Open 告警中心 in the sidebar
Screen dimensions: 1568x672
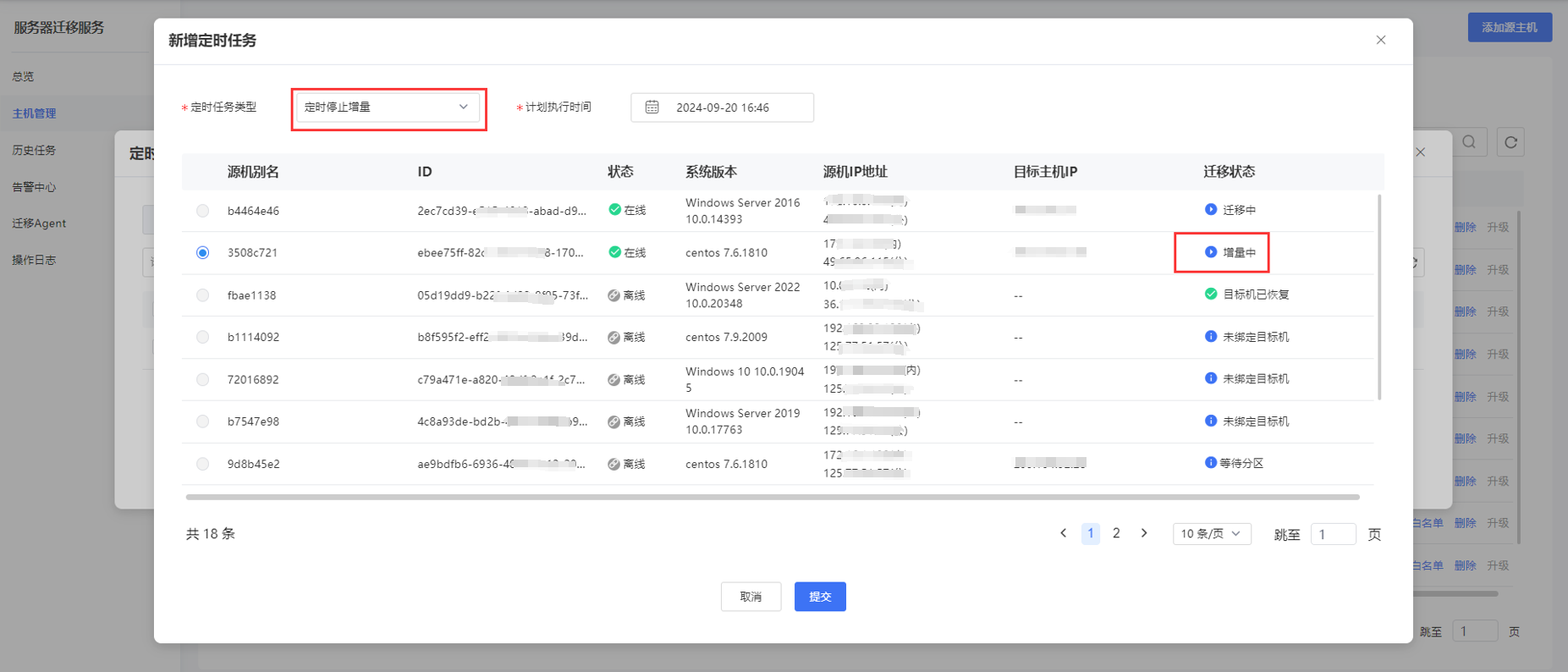(34, 187)
